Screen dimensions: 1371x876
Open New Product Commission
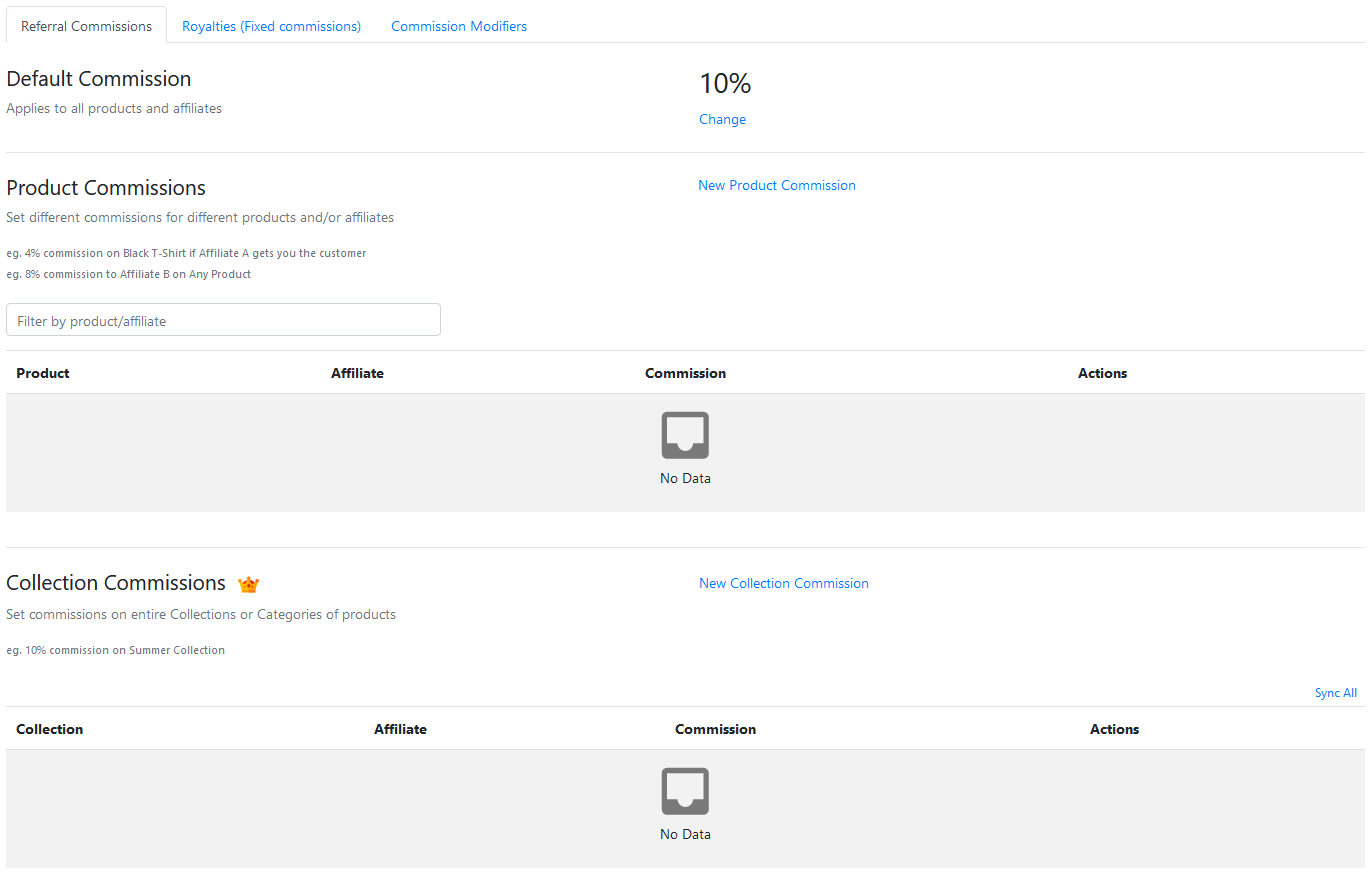click(x=777, y=185)
